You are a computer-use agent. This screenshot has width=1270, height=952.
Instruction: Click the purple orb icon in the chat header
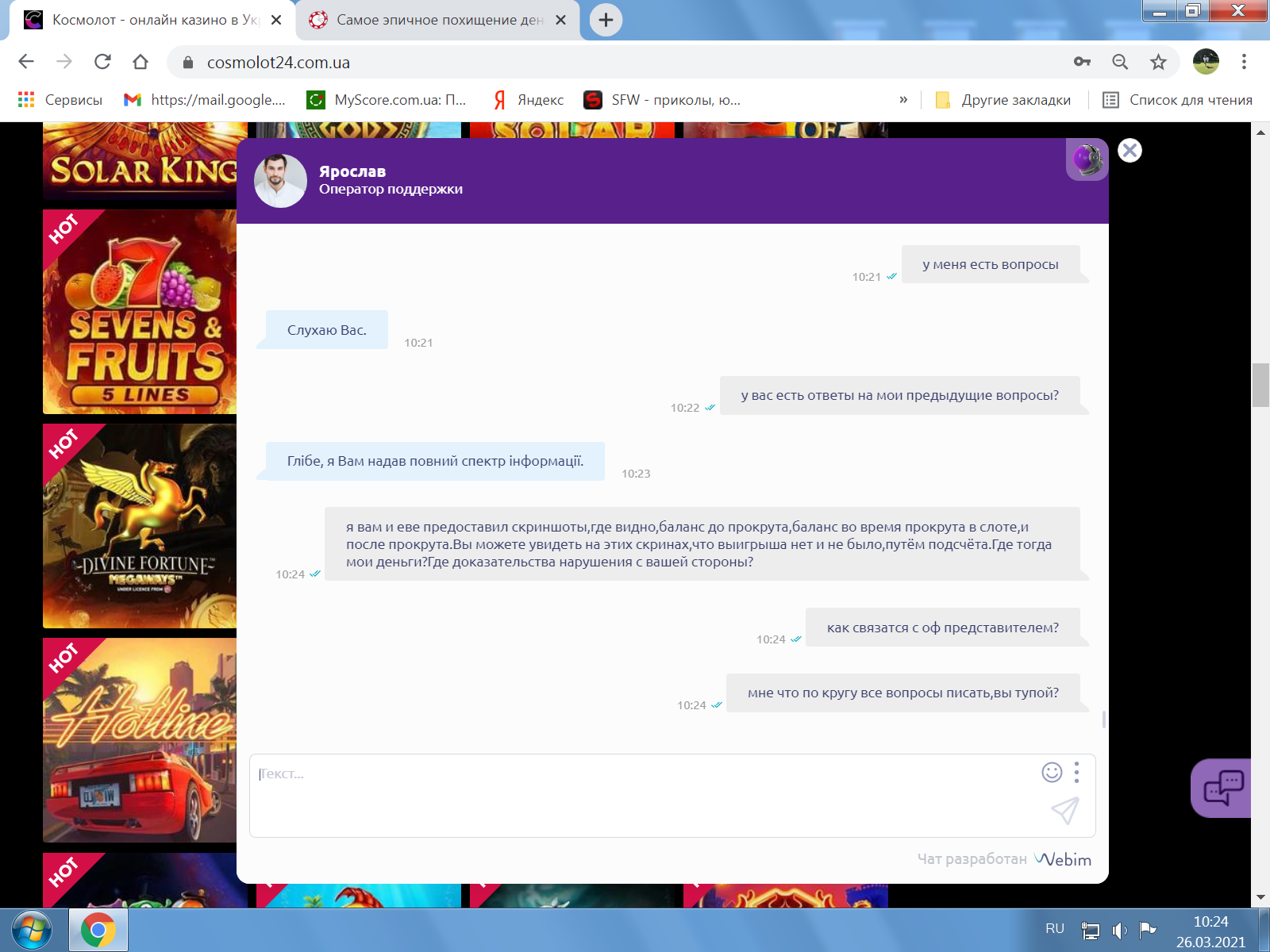(x=1087, y=159)
